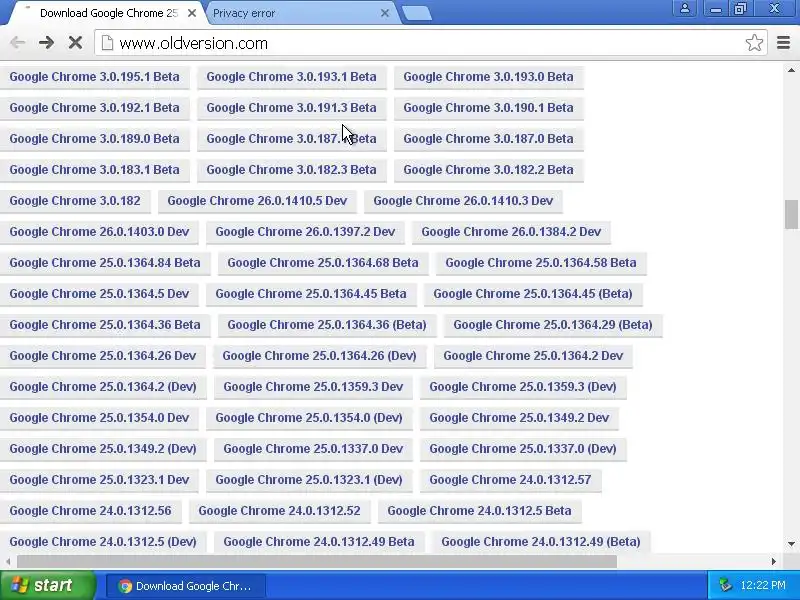Close the Download Google Chrome tab
The height and width of the screenshot is (600, 800).
[x=192, y=13]
